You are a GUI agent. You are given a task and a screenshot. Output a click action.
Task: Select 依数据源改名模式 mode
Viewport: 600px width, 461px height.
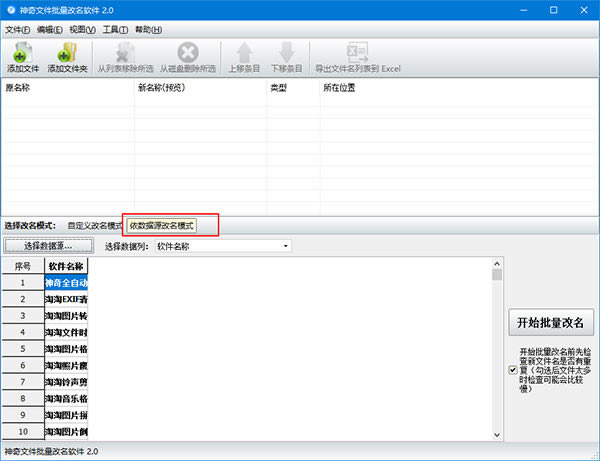pos(161,226)
